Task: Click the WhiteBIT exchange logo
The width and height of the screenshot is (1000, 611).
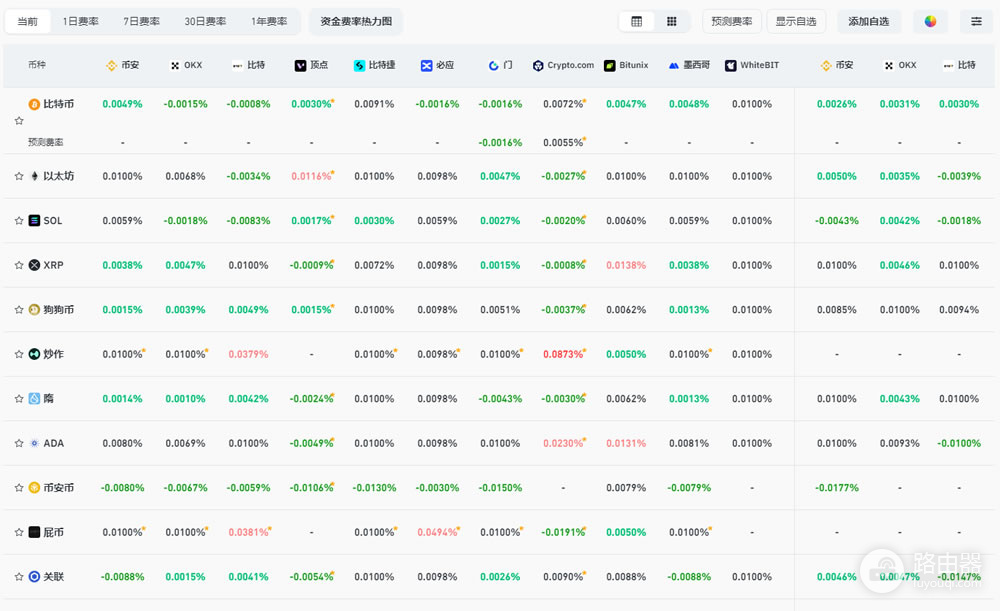Action: (731, 65)
